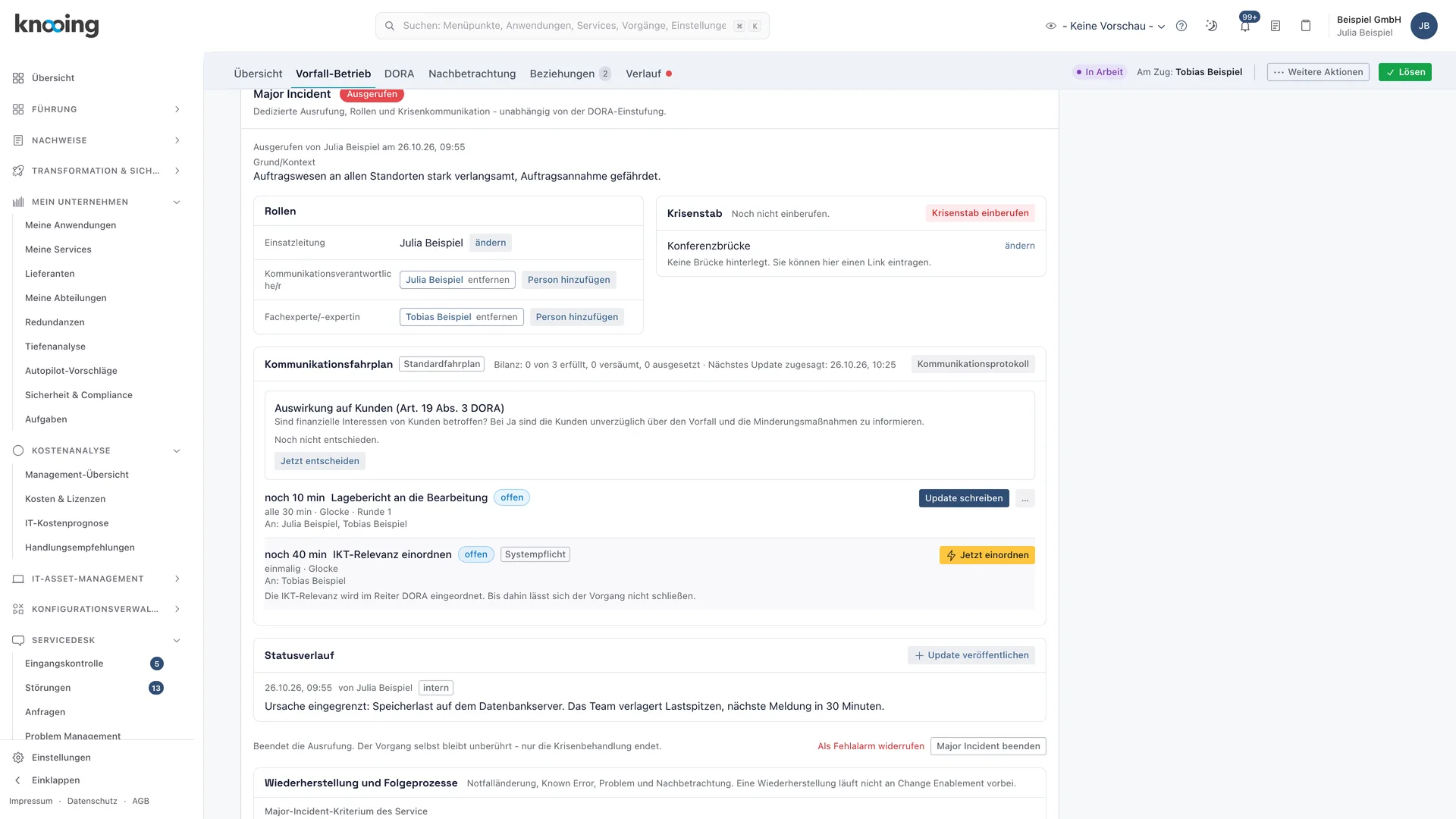Viewport: 1456px width, 819px height.
Task: Switch to the DORA tab
Action: 399,74
